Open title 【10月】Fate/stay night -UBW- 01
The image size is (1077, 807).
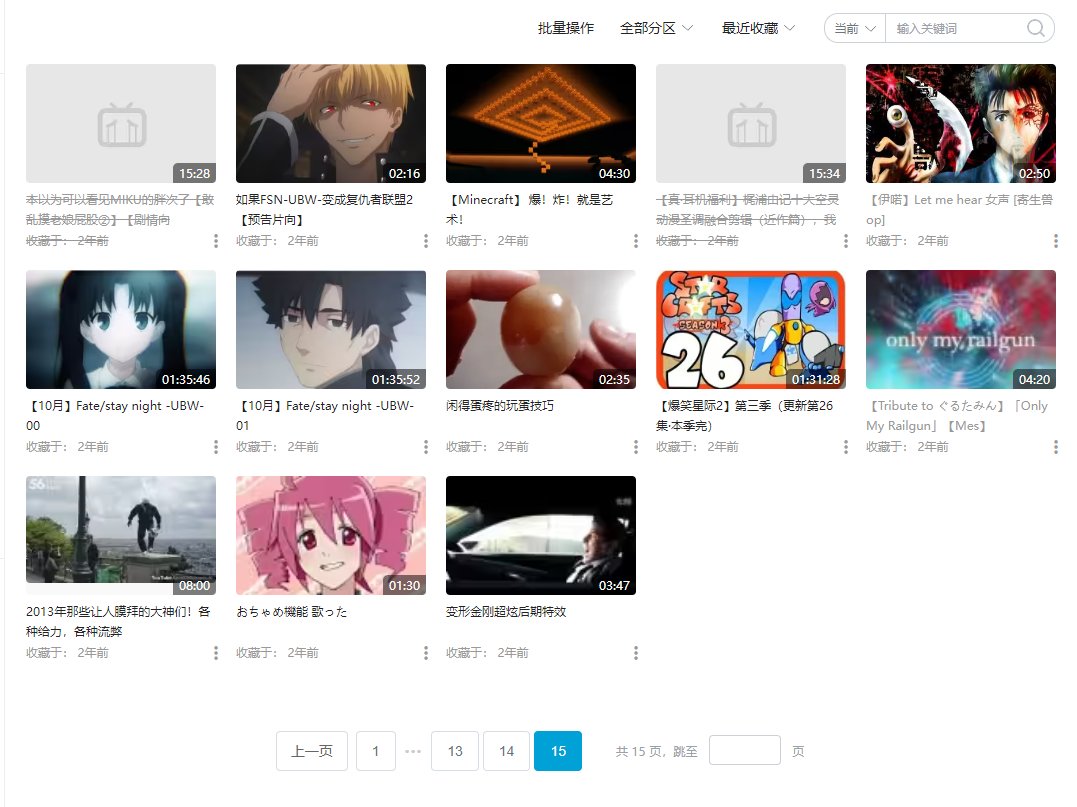(325, 416)
